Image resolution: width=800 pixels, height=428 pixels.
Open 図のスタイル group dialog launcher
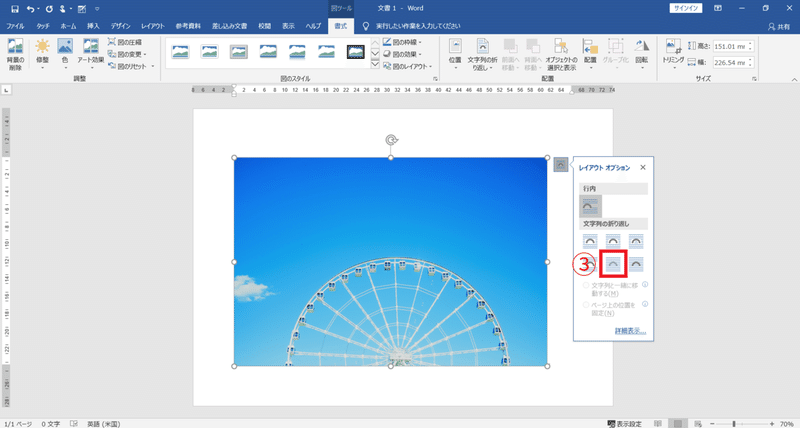(435, 79)
